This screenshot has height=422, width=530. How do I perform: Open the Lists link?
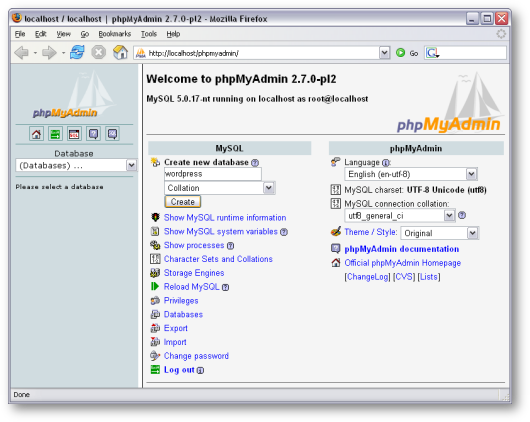click(429, 277)
